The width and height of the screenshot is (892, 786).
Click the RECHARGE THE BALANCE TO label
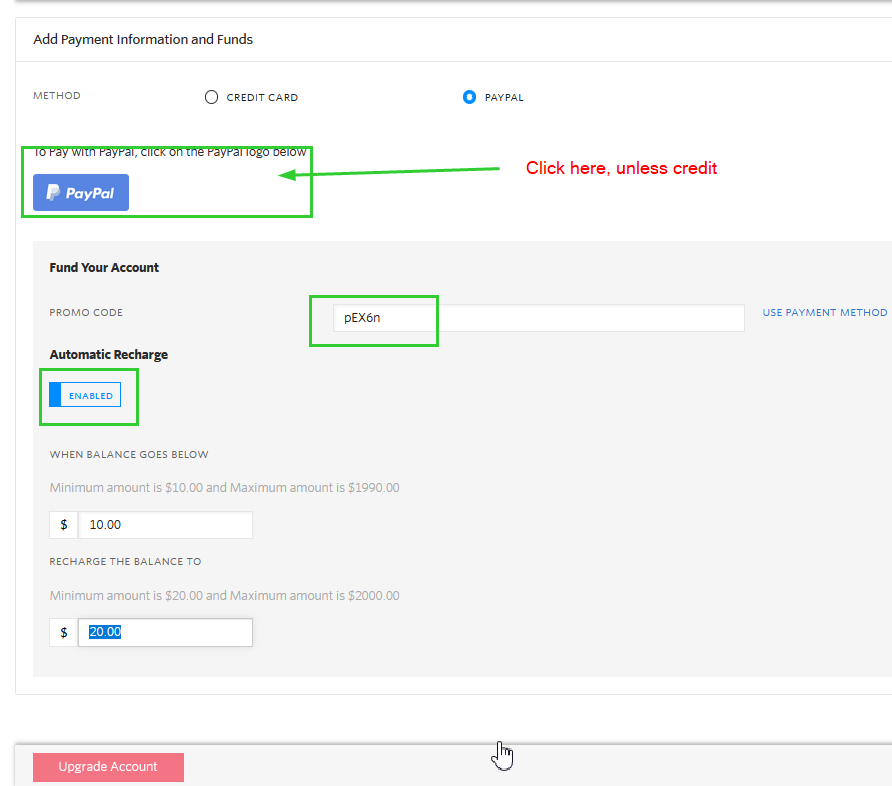[125, 562]
